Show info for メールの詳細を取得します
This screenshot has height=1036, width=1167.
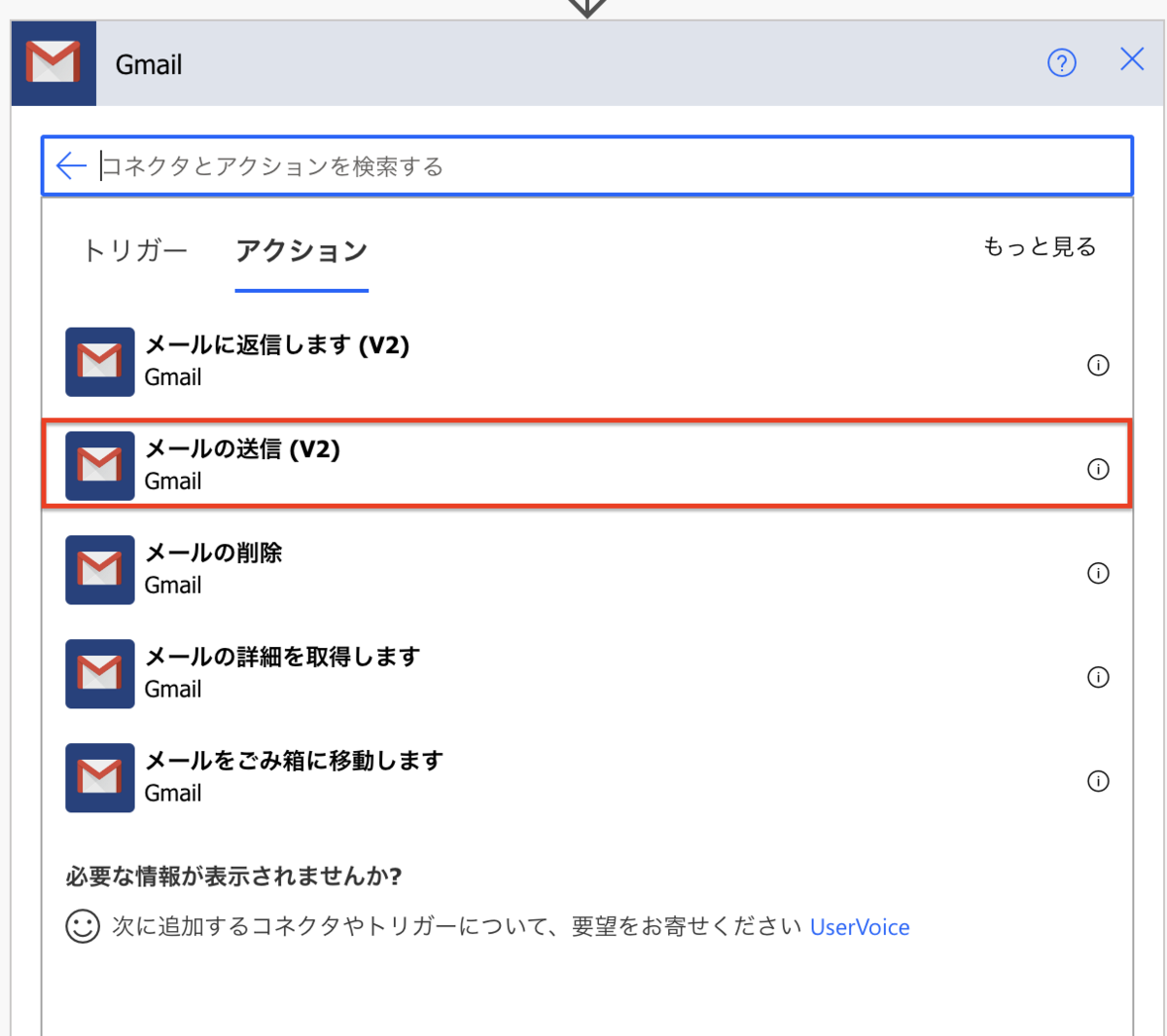click(1098, 678)
